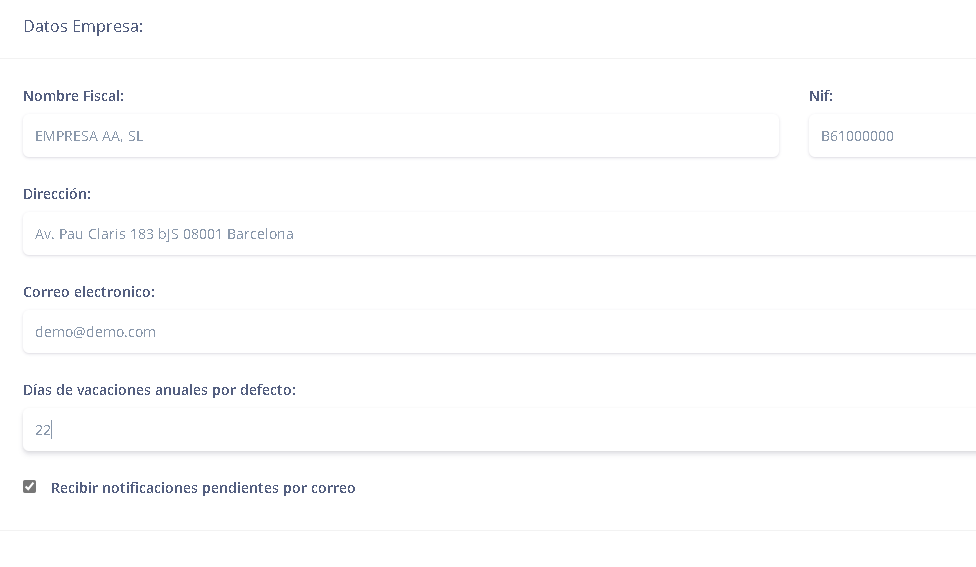Click the demo@demo.com email text
The height and width of the screenshot is (567, 976).
coord(95,332)
